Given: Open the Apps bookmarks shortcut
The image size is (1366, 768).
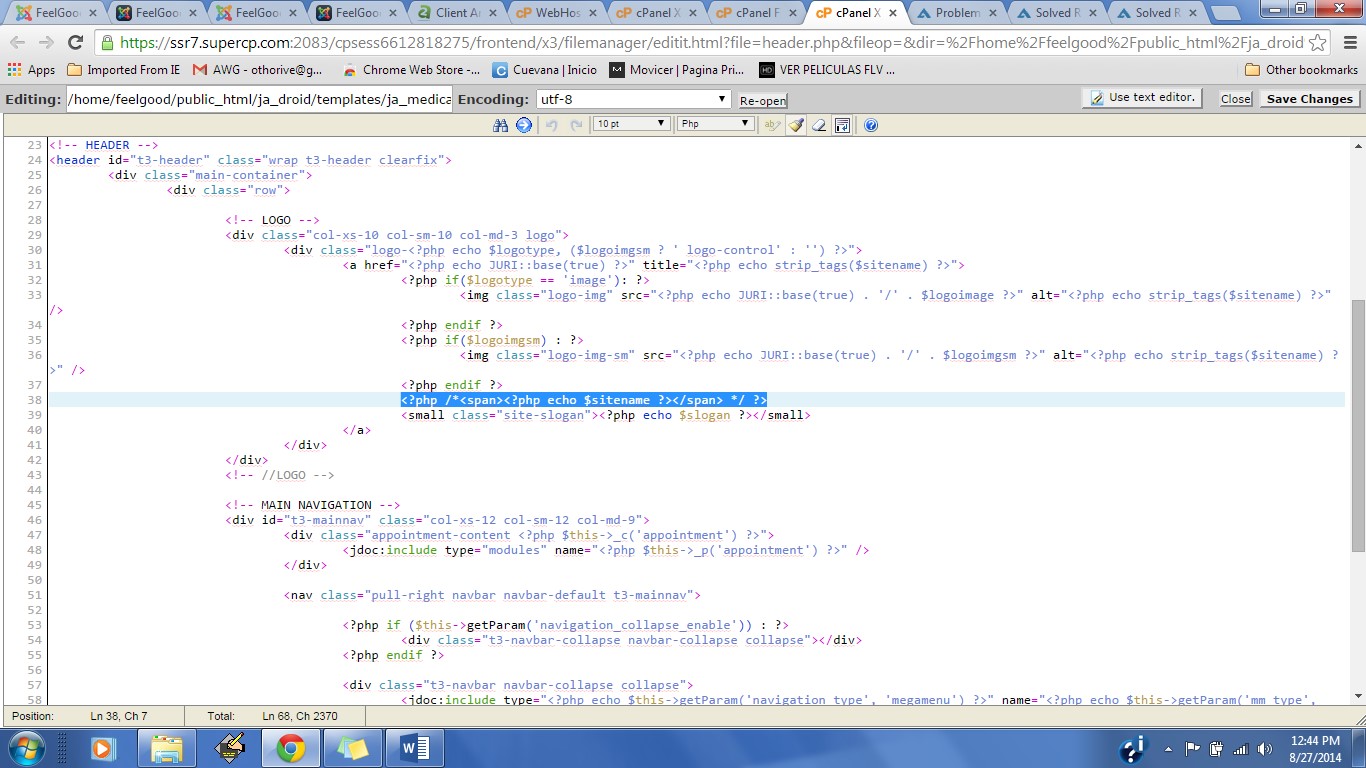Looking at the screenshot, I should (x=31, y=70).
